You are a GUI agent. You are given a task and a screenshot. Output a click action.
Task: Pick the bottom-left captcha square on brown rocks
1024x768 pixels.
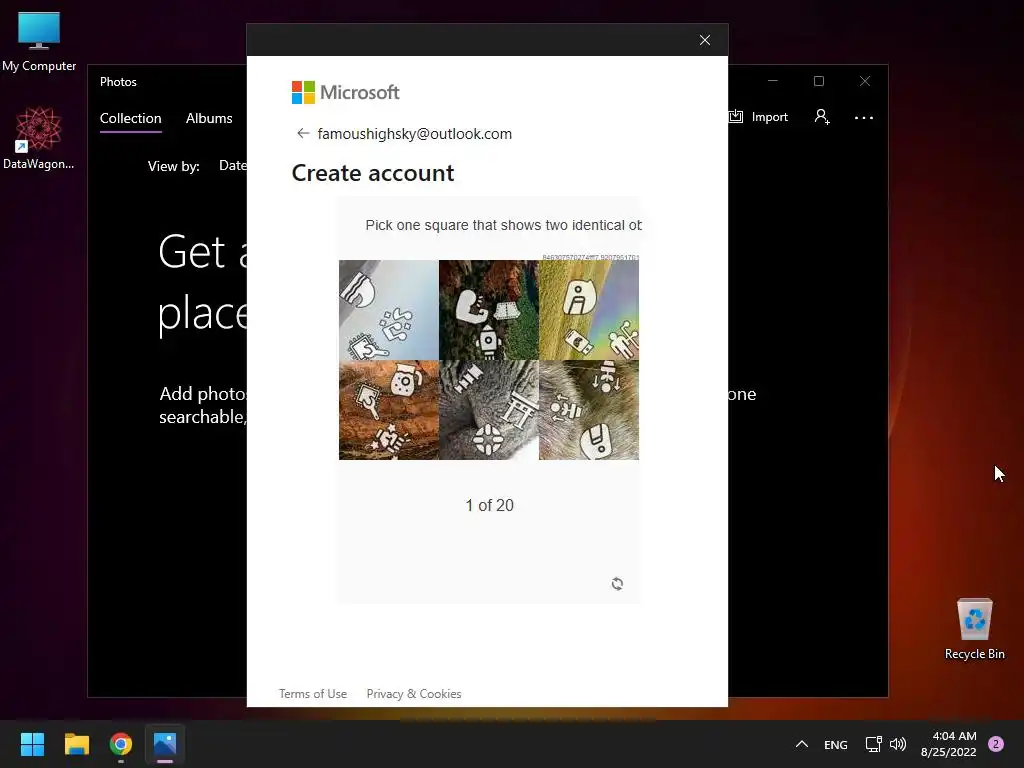point(389,410)
